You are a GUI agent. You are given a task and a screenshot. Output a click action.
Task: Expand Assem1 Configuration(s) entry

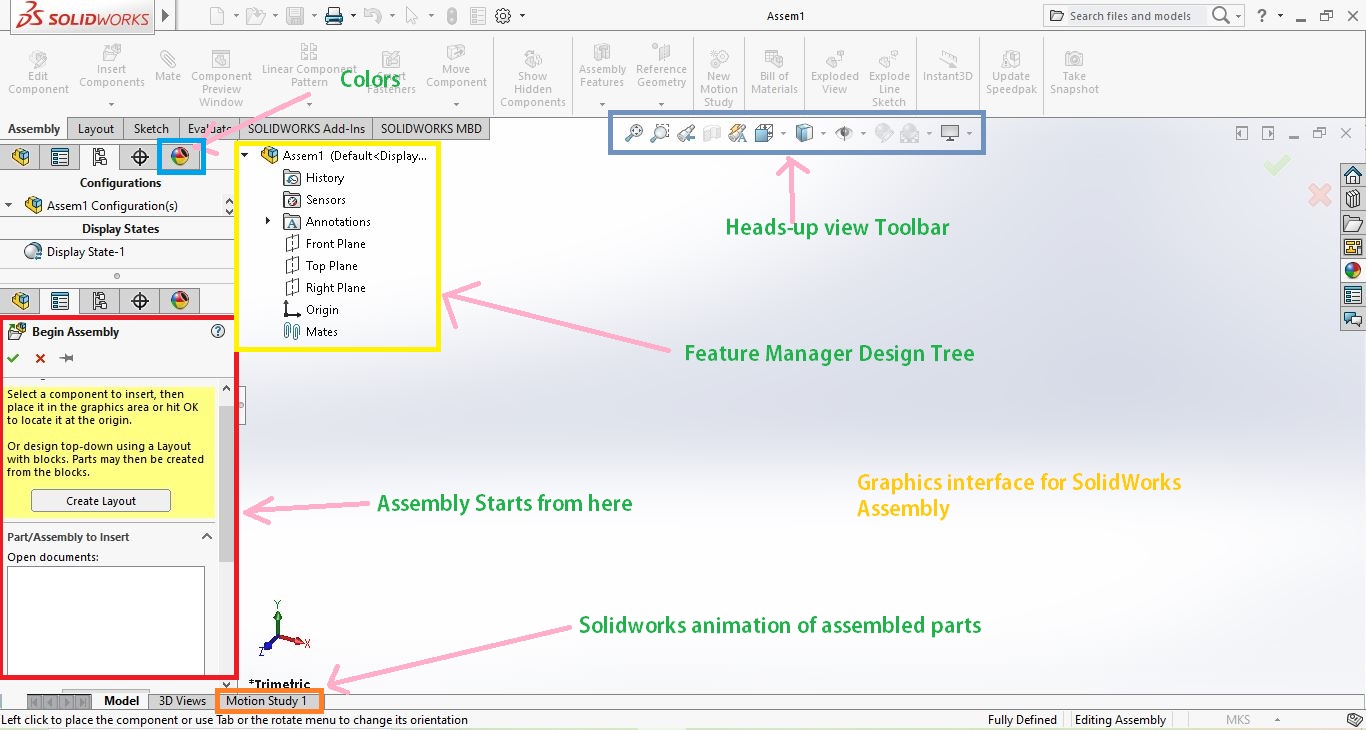9,204
